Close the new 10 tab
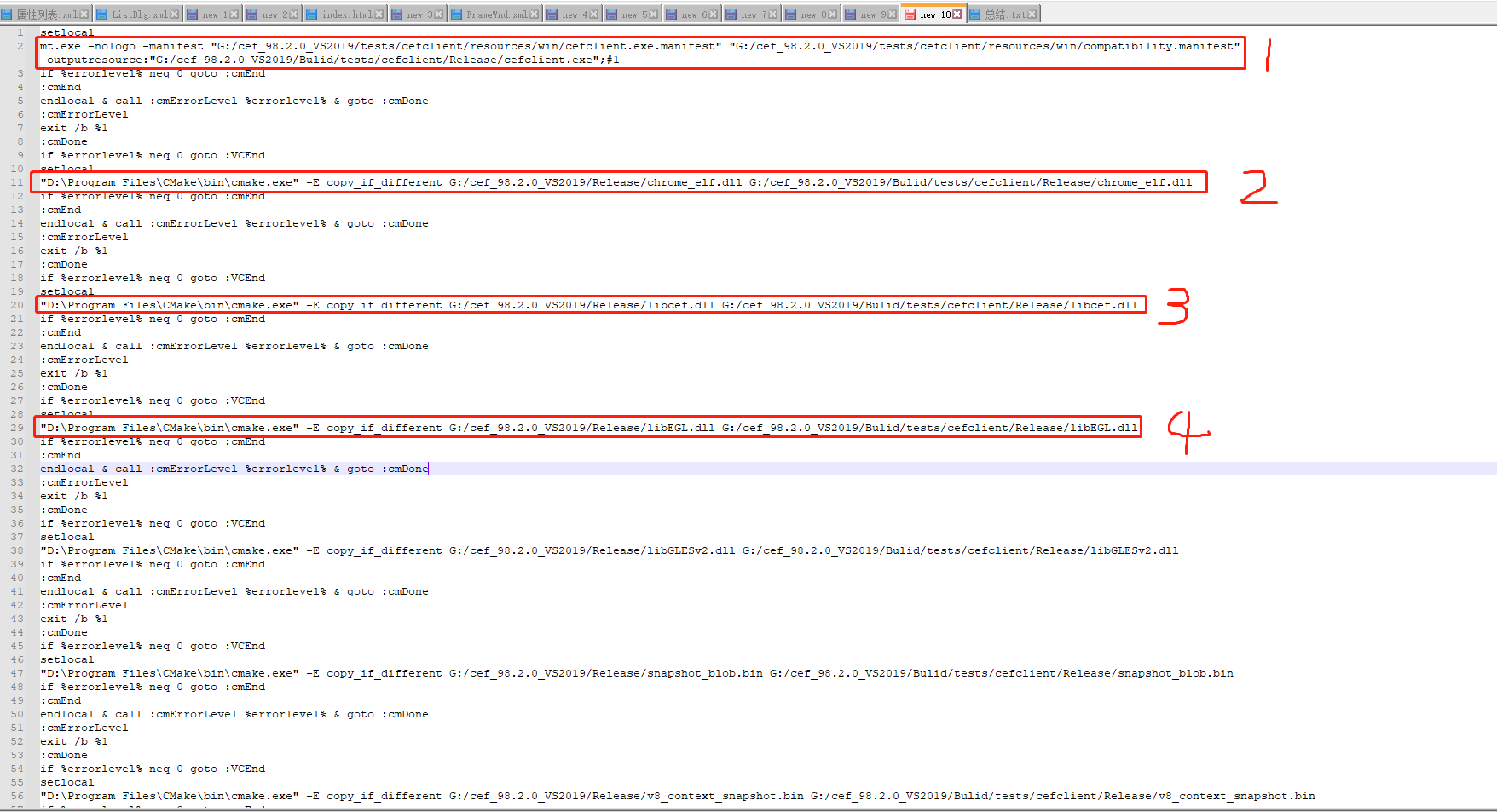 click(957, 14)
